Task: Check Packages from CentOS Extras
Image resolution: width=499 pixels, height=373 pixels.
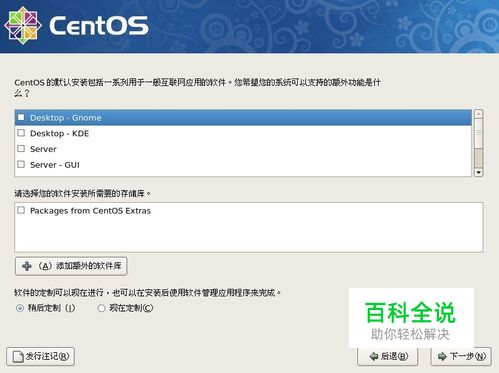Action: coord(21,210)
